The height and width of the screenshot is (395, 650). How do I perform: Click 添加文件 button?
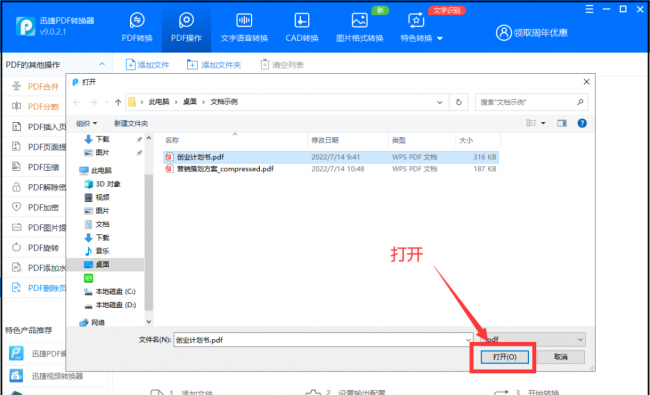click(x=148, y=65)
